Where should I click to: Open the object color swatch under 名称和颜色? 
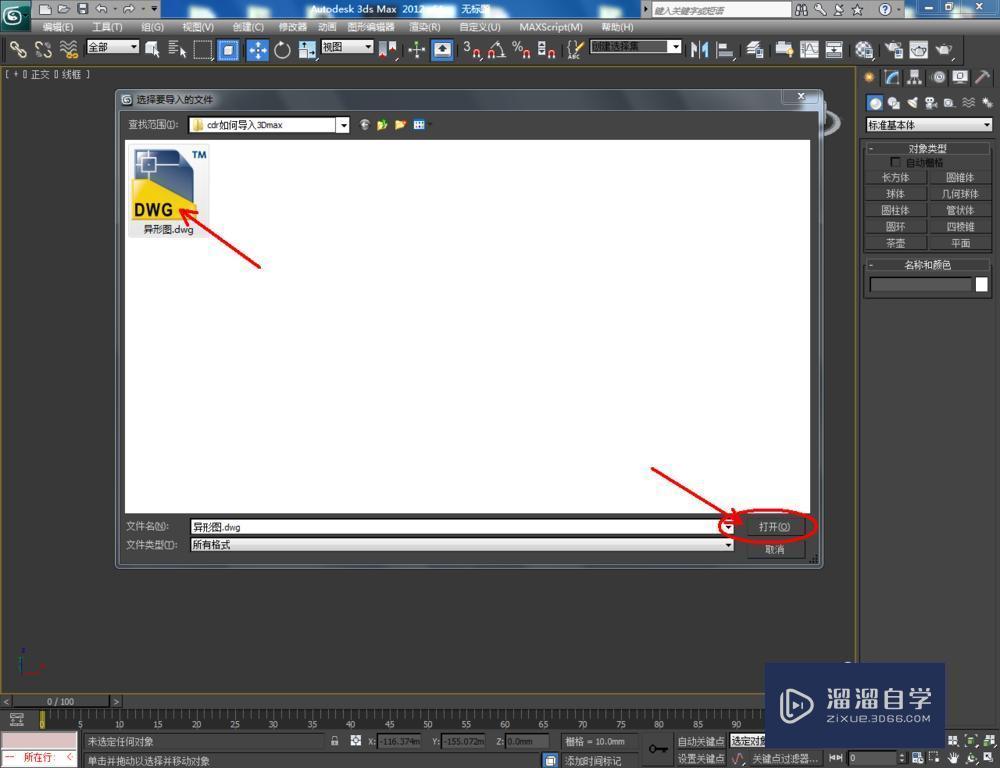coord(981,284)
